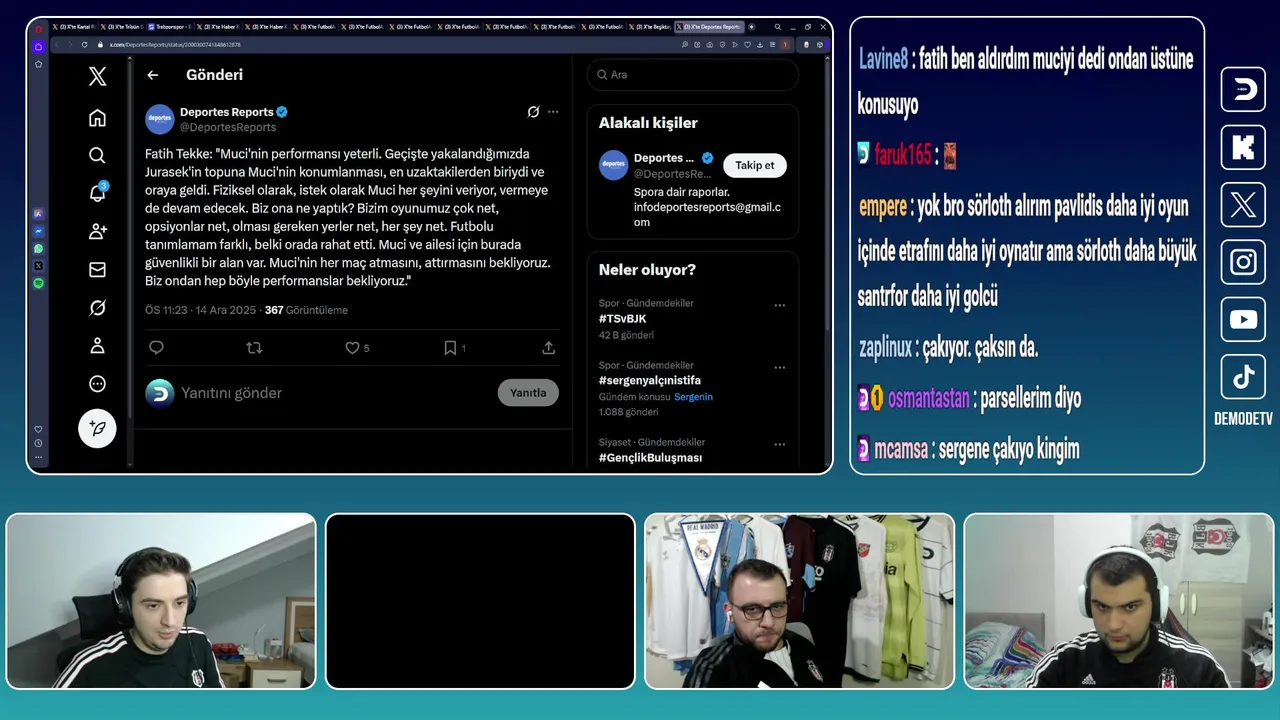Click the @DeportesReports handle under author name
This screenshot has height=720, width=1280.
tap(228, 127)
